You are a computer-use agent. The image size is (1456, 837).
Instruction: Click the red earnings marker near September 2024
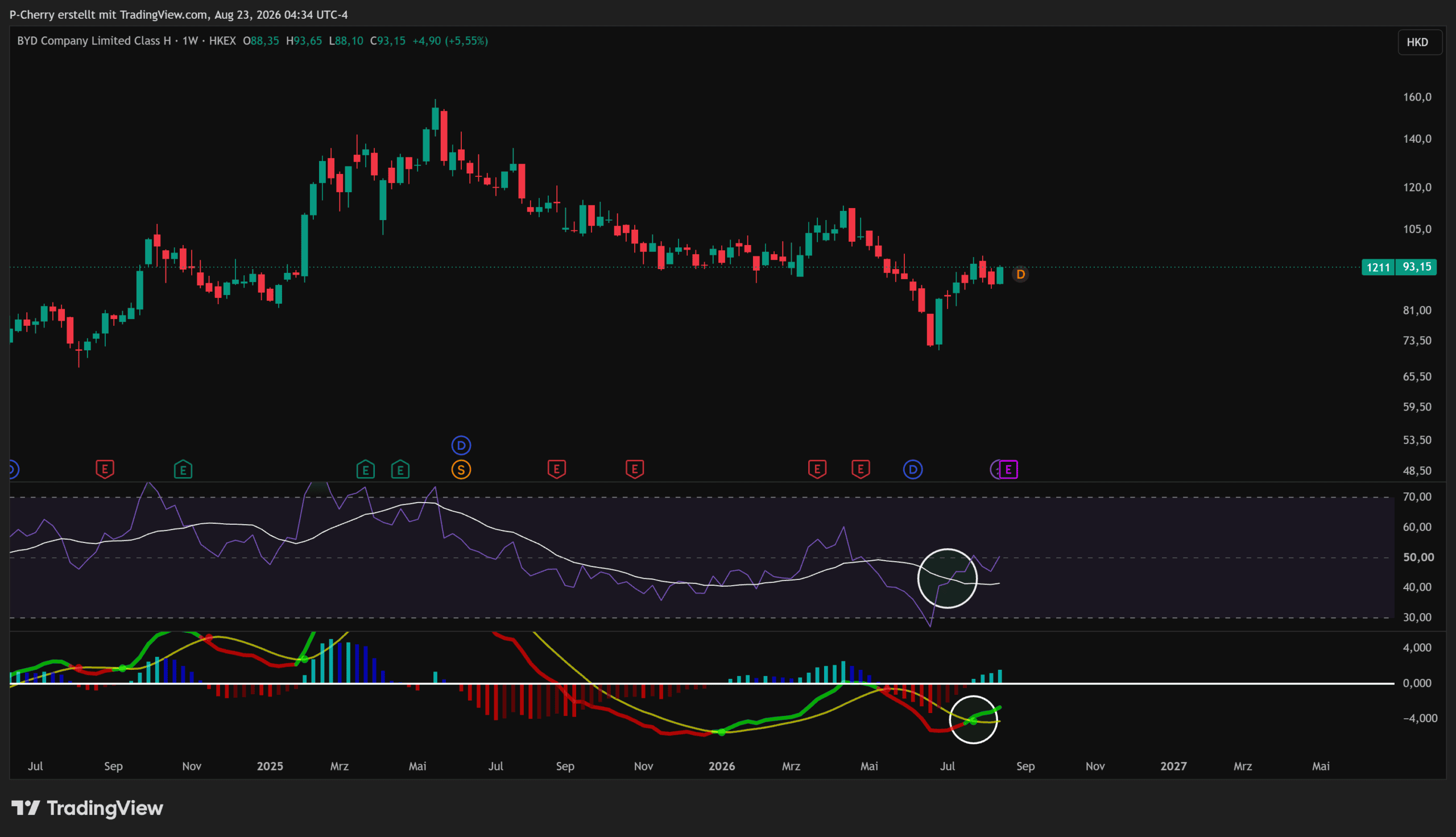click(105, 469)
